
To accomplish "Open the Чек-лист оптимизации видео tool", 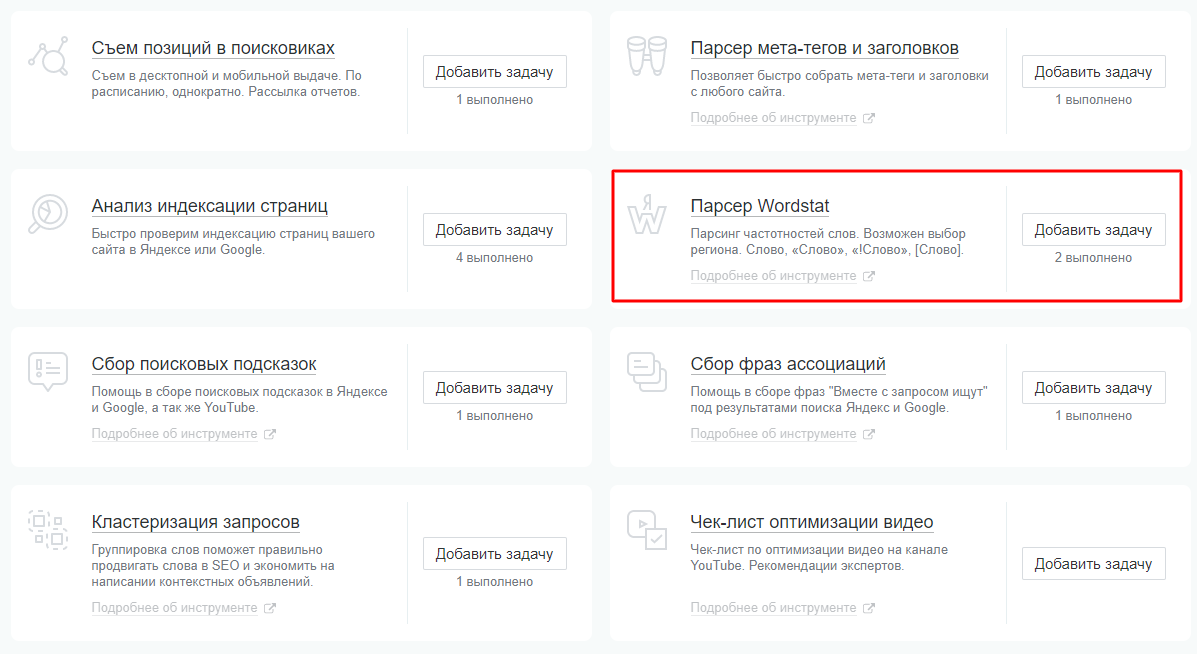I will 811,522.
